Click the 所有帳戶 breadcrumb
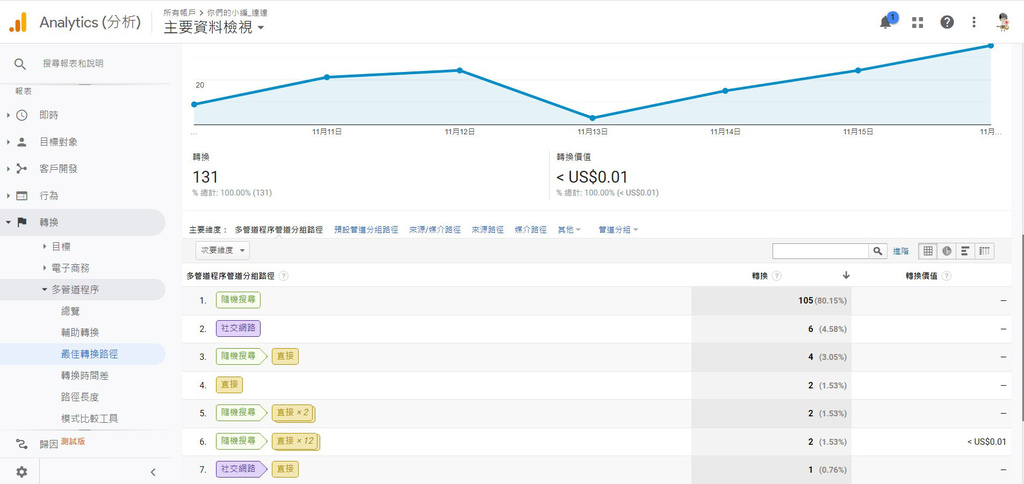The height and width of the screenshot is (484, 1024). click(x=178, y=12)
